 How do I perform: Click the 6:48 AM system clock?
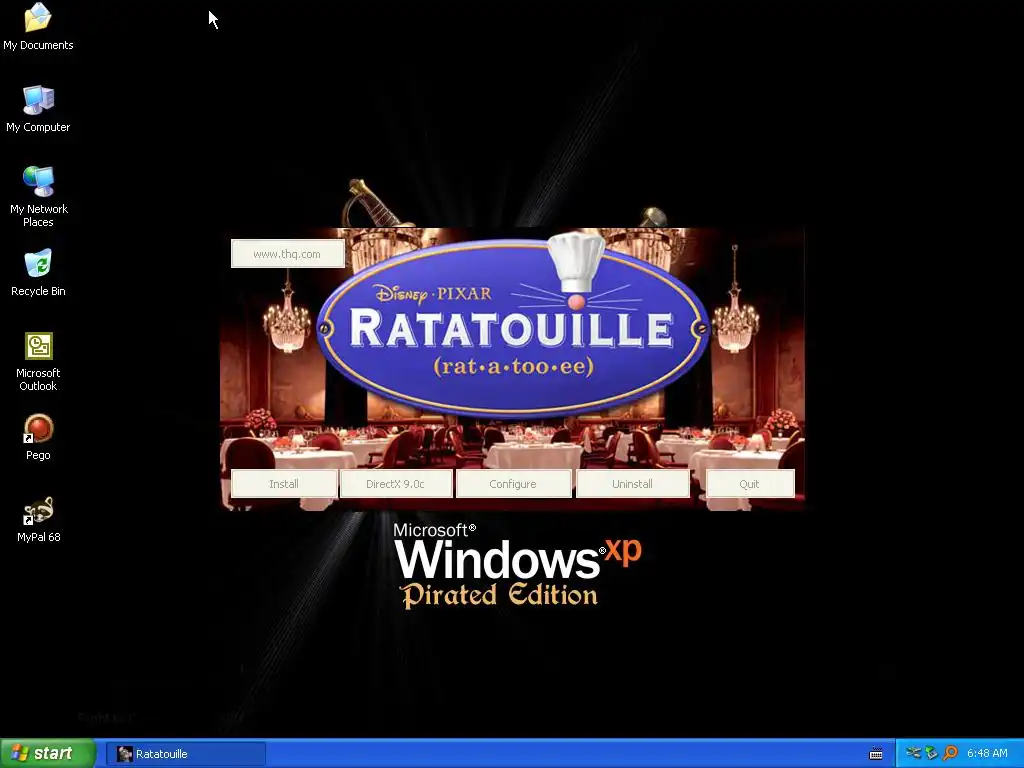(987, 754)
